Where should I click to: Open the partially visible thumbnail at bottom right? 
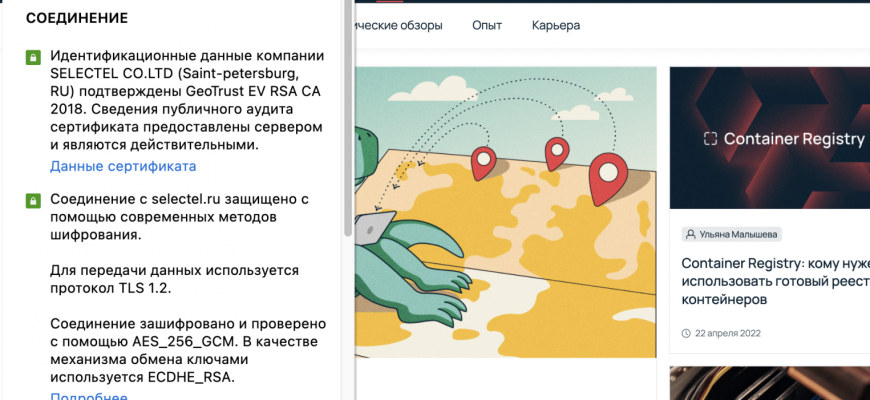point(769,383)
